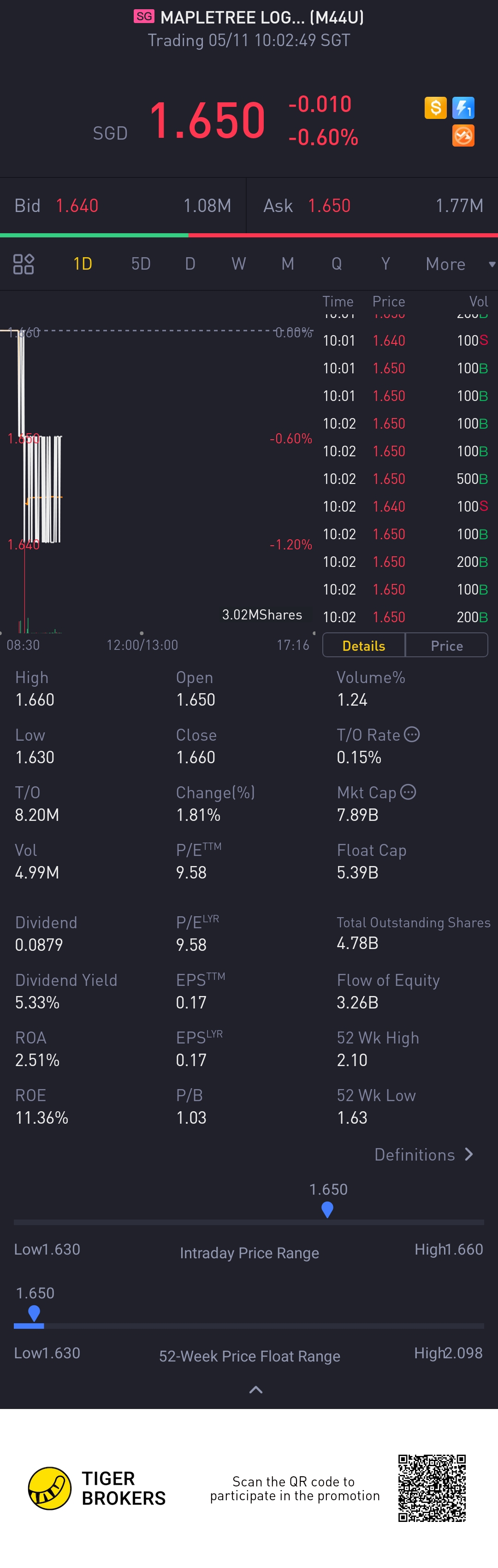
Task: Tap the T/O Rate info icon
Action: pos(412,735)
